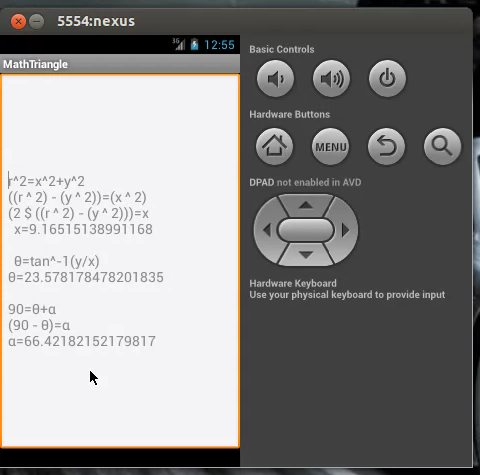Open the hardware MENU button
The width and height of the screenshot is (480, 475).
tap(331, 146)
